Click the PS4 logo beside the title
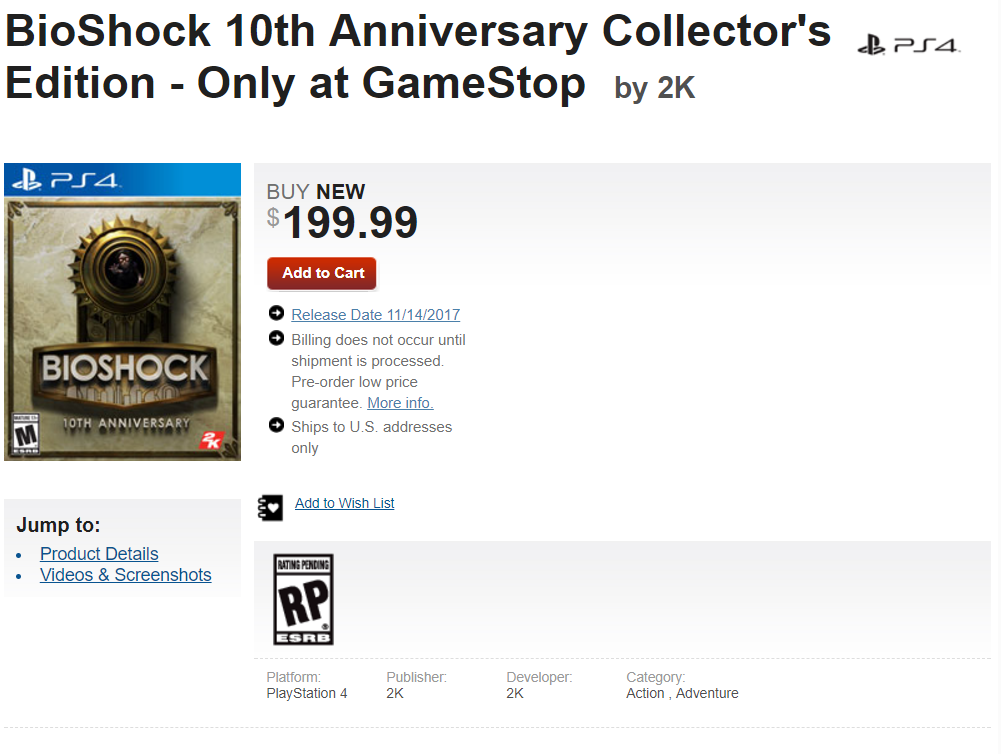Image resolution: width=1001 pixels, height=754 pixels. coord(908,45)
